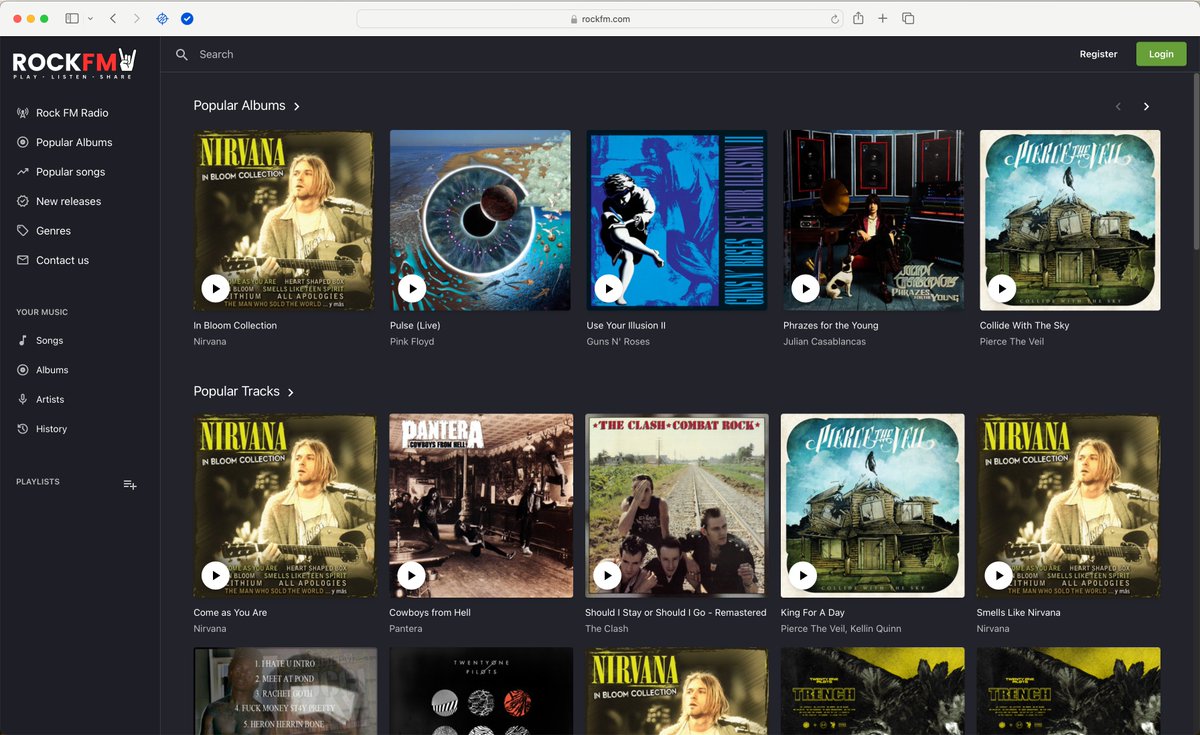This screenshot has width=1200, height=735.
Task: Click the search magnifier icon
Action: tap(182, 54)
